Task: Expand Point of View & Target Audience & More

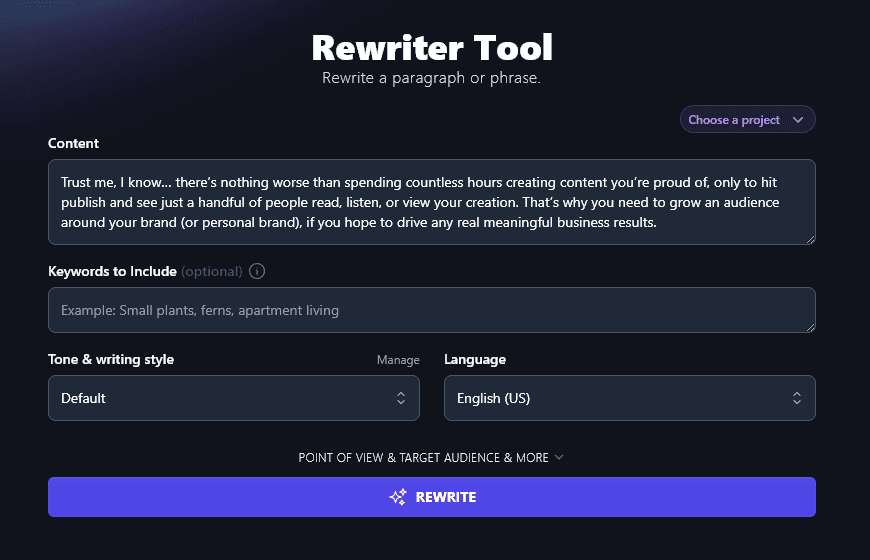Action: click(424, 457)
